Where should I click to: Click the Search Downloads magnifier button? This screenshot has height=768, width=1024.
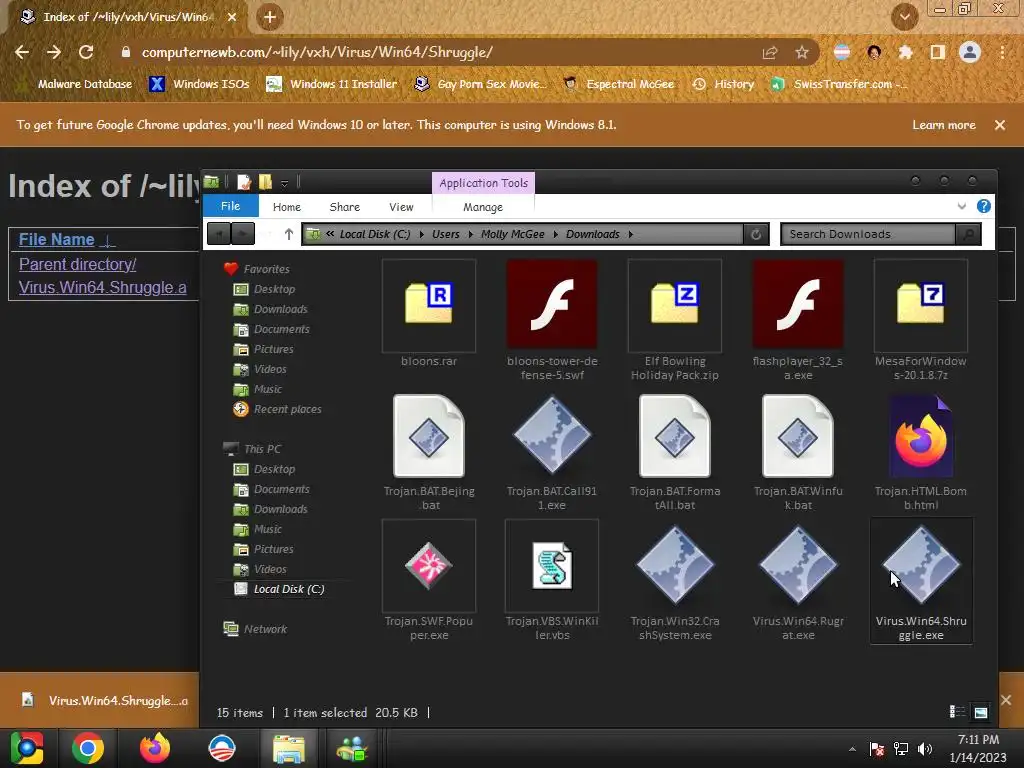[968, 234]
